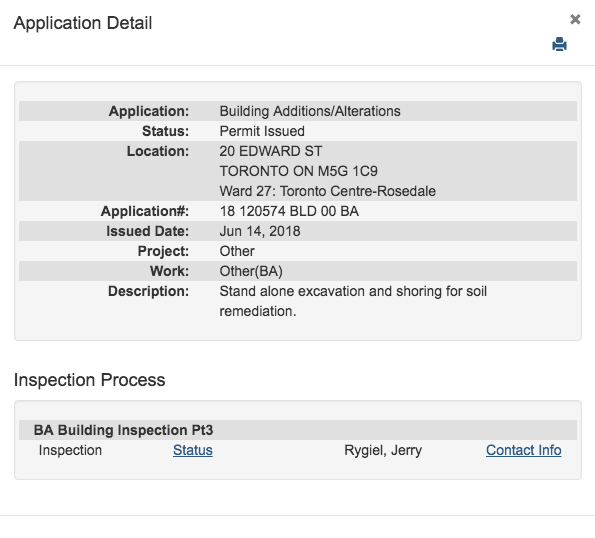Screen dimensions: 595x538
Task: Click the Inspection label in the process row
Action: [x=70, y=450]
